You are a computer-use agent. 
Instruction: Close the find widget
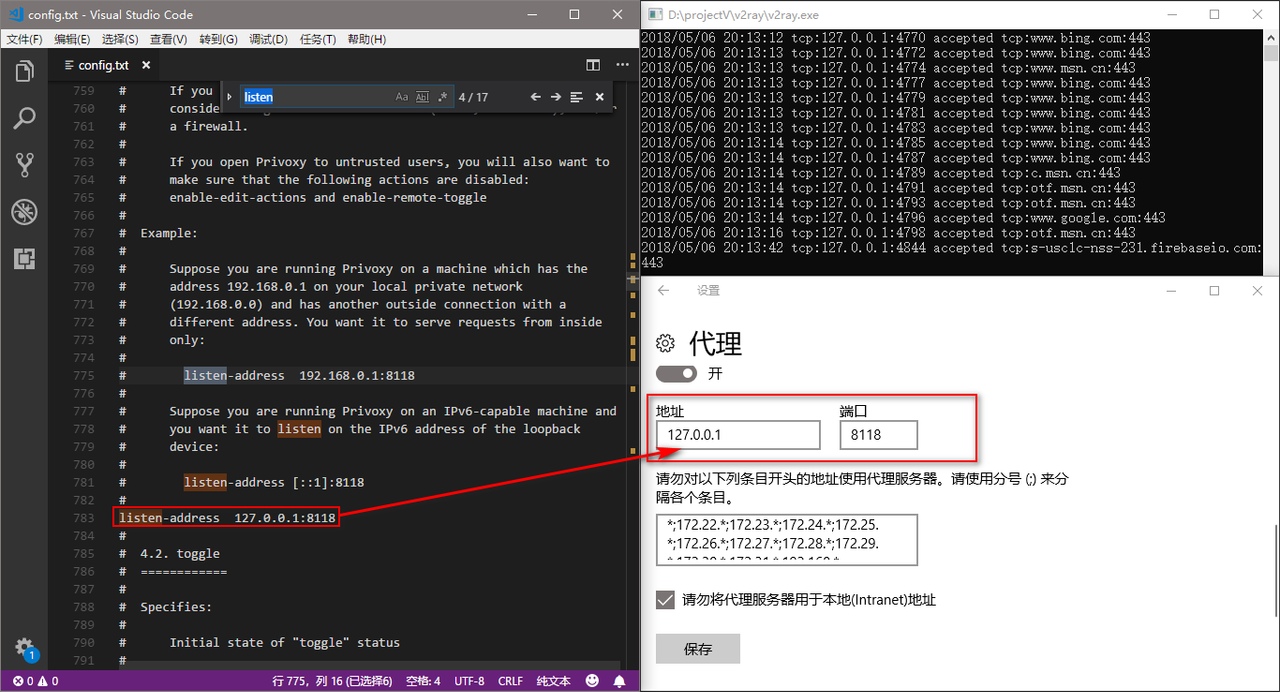pyautogui.click(x=600, y=97)
